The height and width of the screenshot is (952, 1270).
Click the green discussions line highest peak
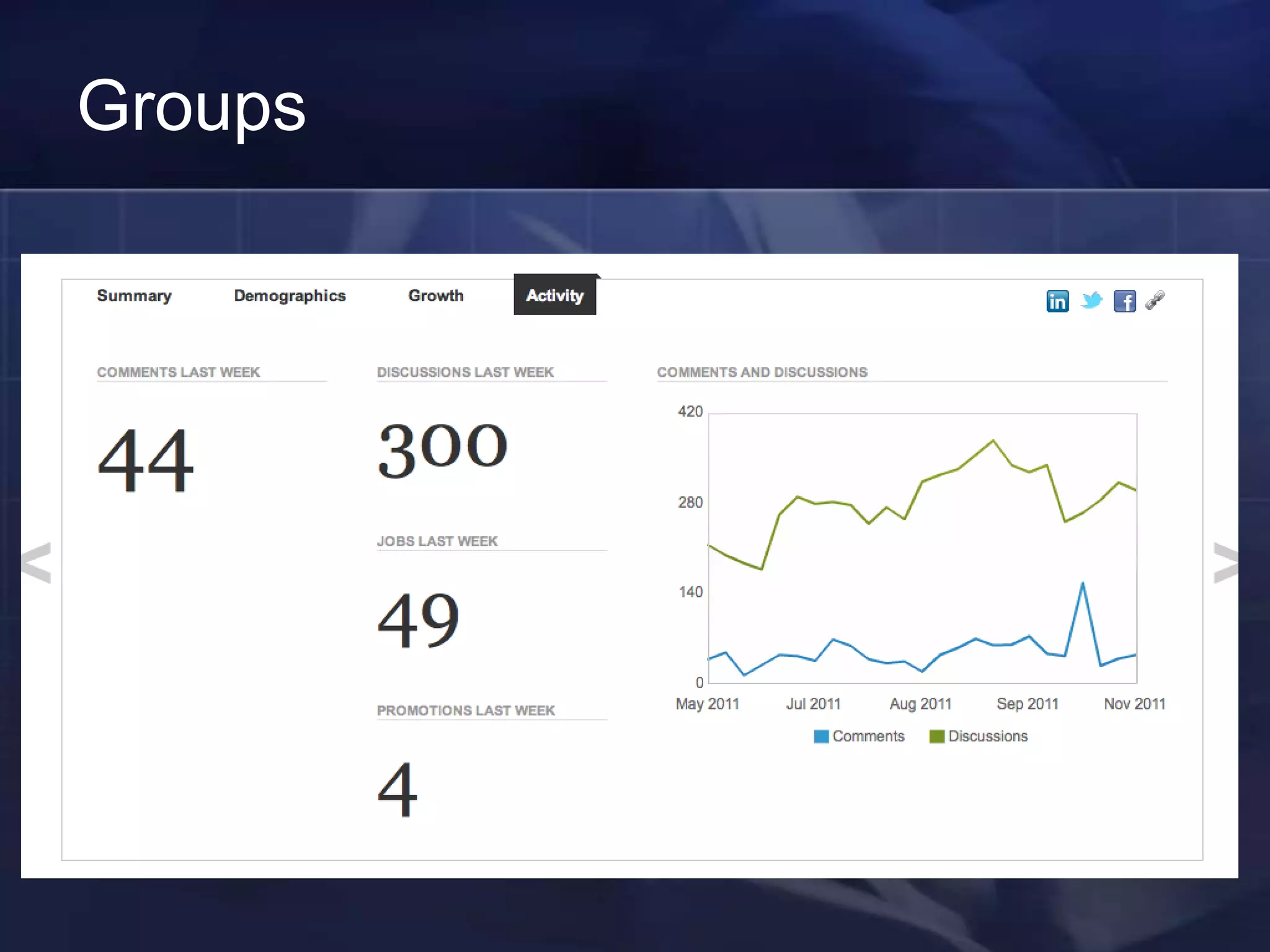993,441
